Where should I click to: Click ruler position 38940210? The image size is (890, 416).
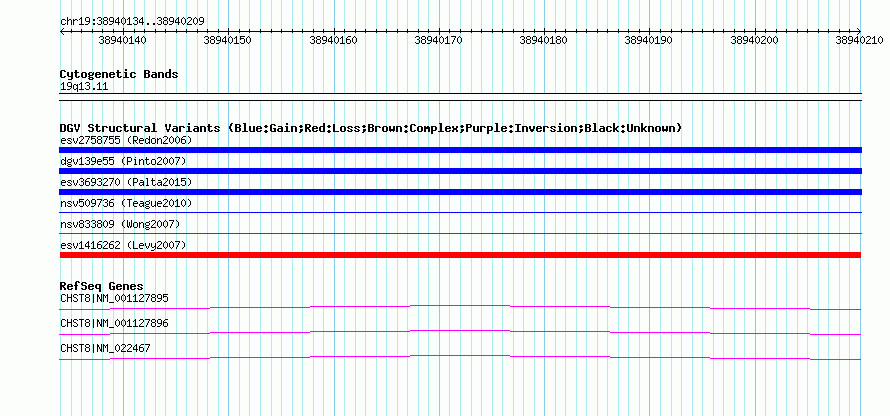(x=859, y=40)
